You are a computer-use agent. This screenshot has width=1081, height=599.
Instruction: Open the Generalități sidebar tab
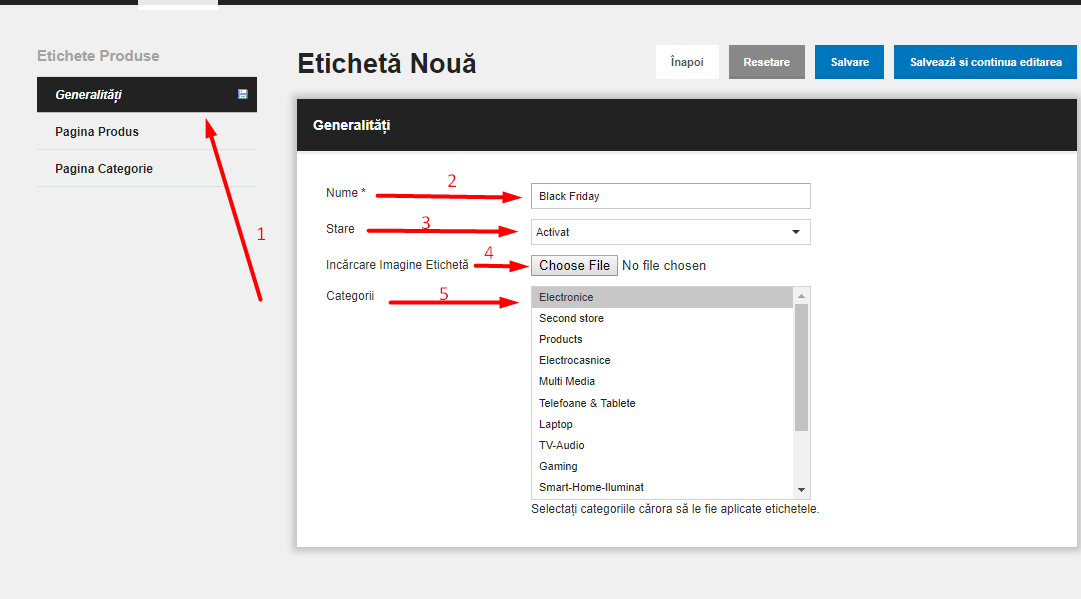tap(147, 94)
